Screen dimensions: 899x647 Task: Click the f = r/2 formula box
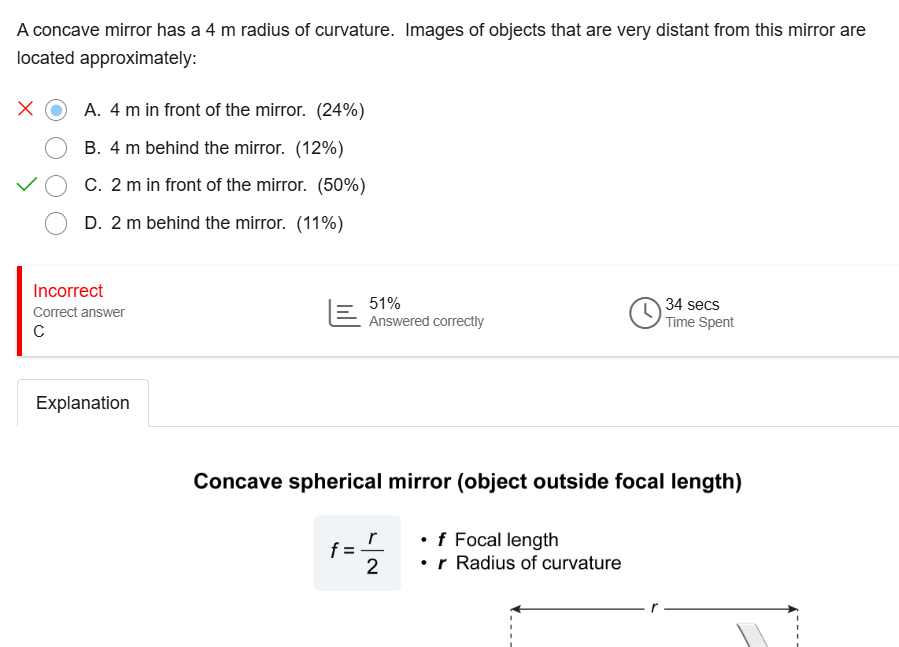coord(357,552)
